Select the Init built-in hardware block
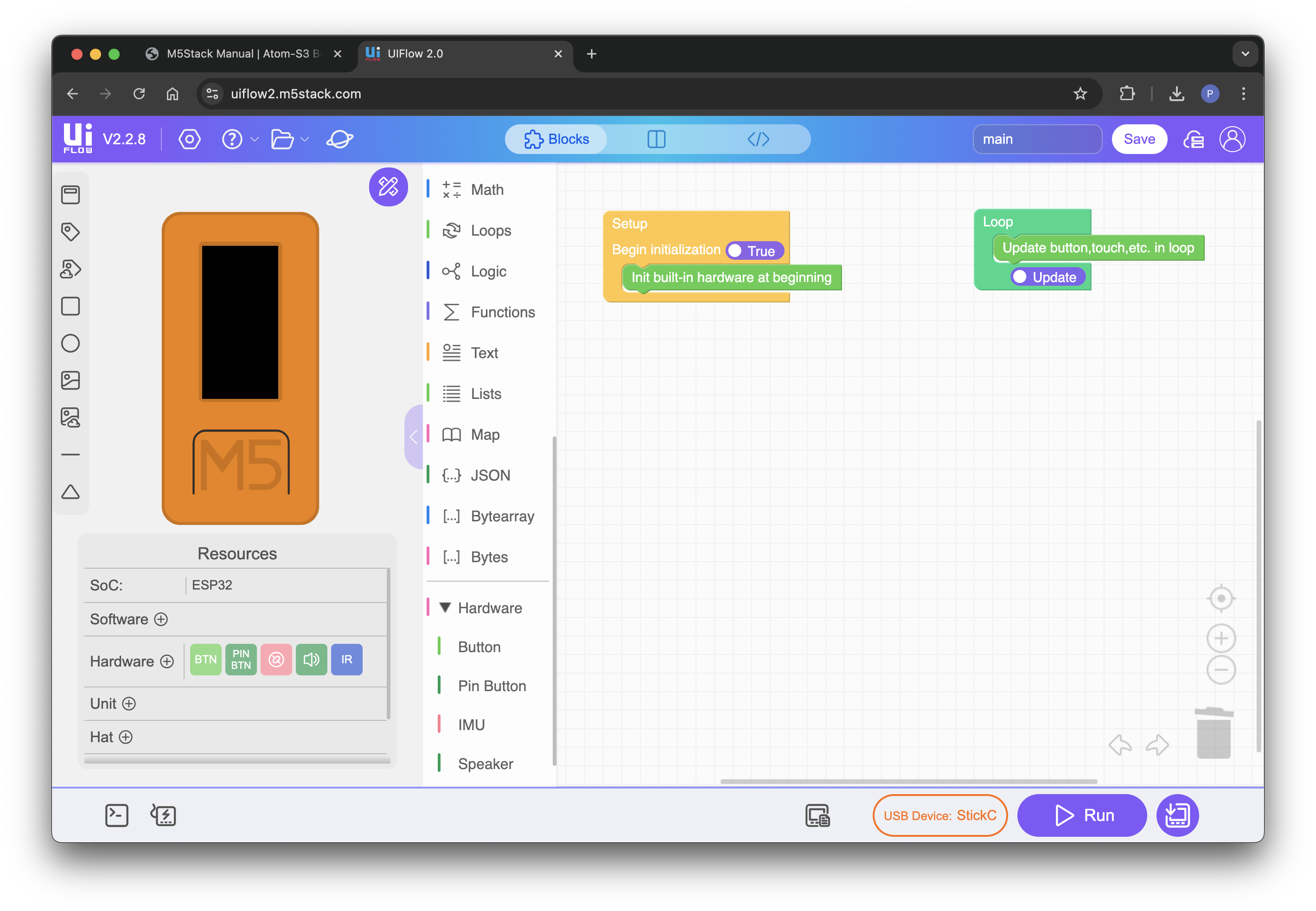The width and height of the screenshot is (1316, 911). click(x=732, y=277)
